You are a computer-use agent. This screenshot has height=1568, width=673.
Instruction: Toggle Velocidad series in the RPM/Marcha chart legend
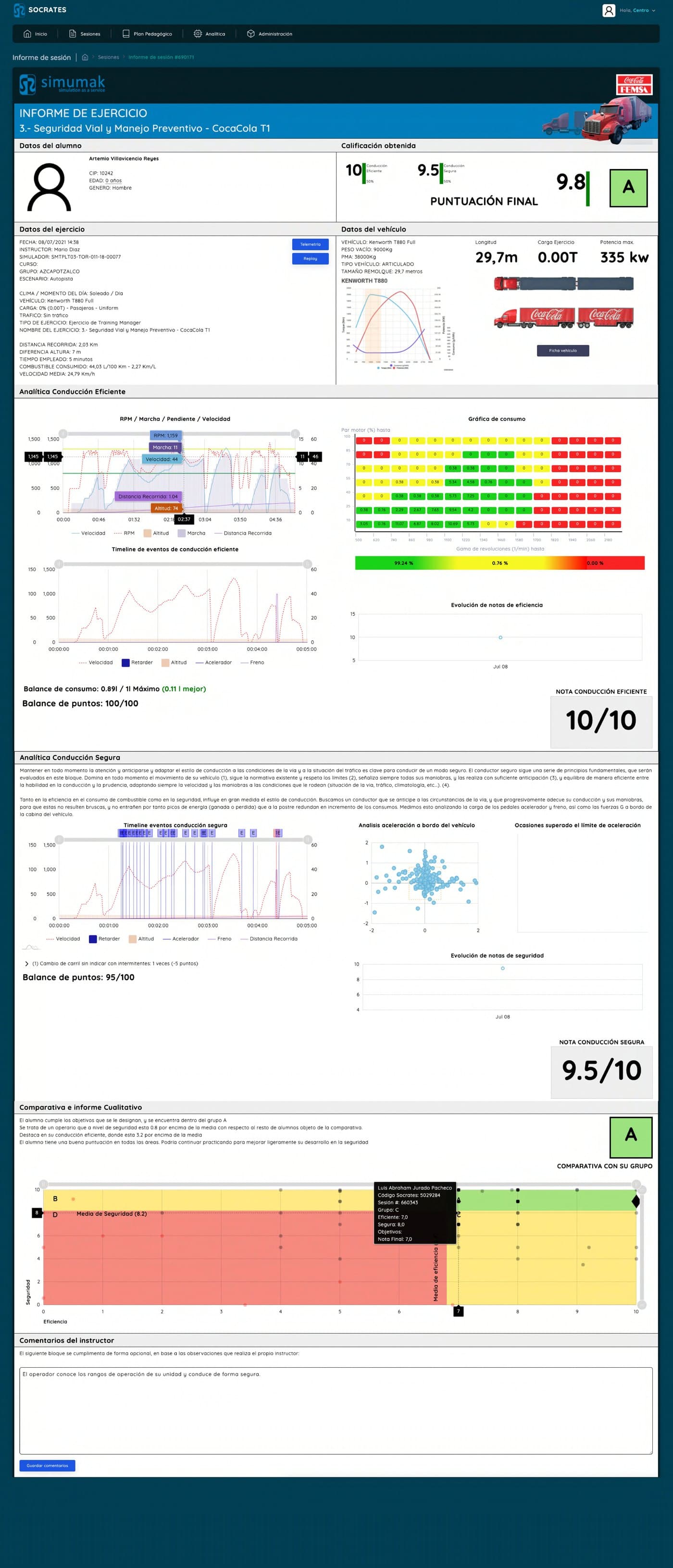pyautogui.click(x=88, y=533)
